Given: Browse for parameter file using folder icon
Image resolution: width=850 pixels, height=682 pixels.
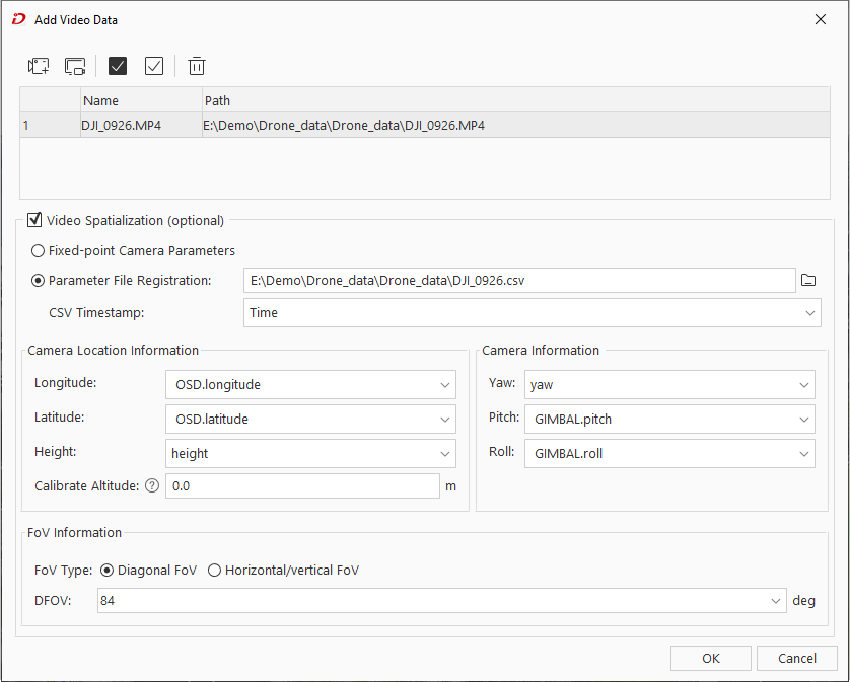Looking at the screenshot, I should coord(809,281).
